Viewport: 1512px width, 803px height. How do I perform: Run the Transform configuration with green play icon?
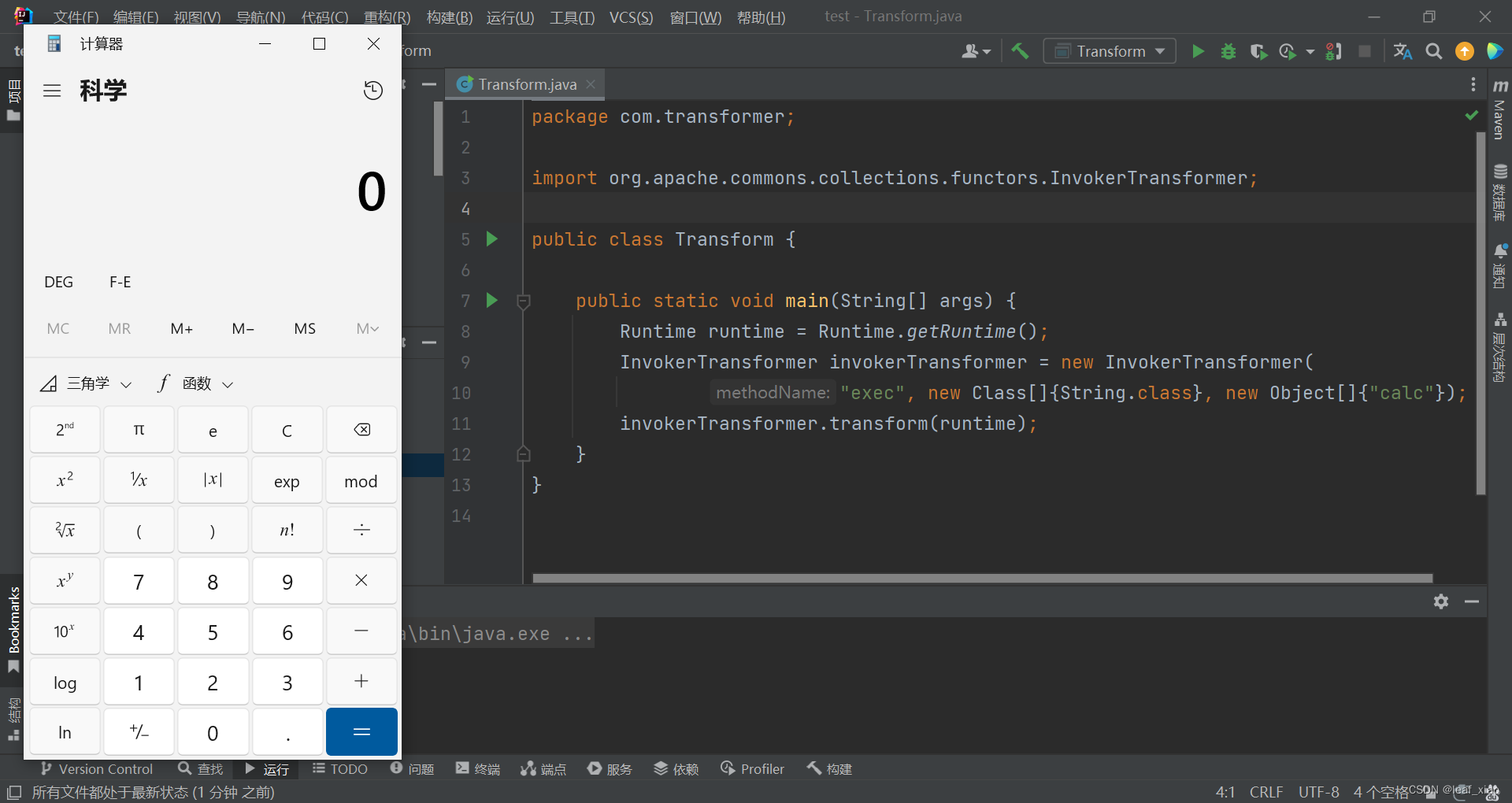pos(1198,51)
